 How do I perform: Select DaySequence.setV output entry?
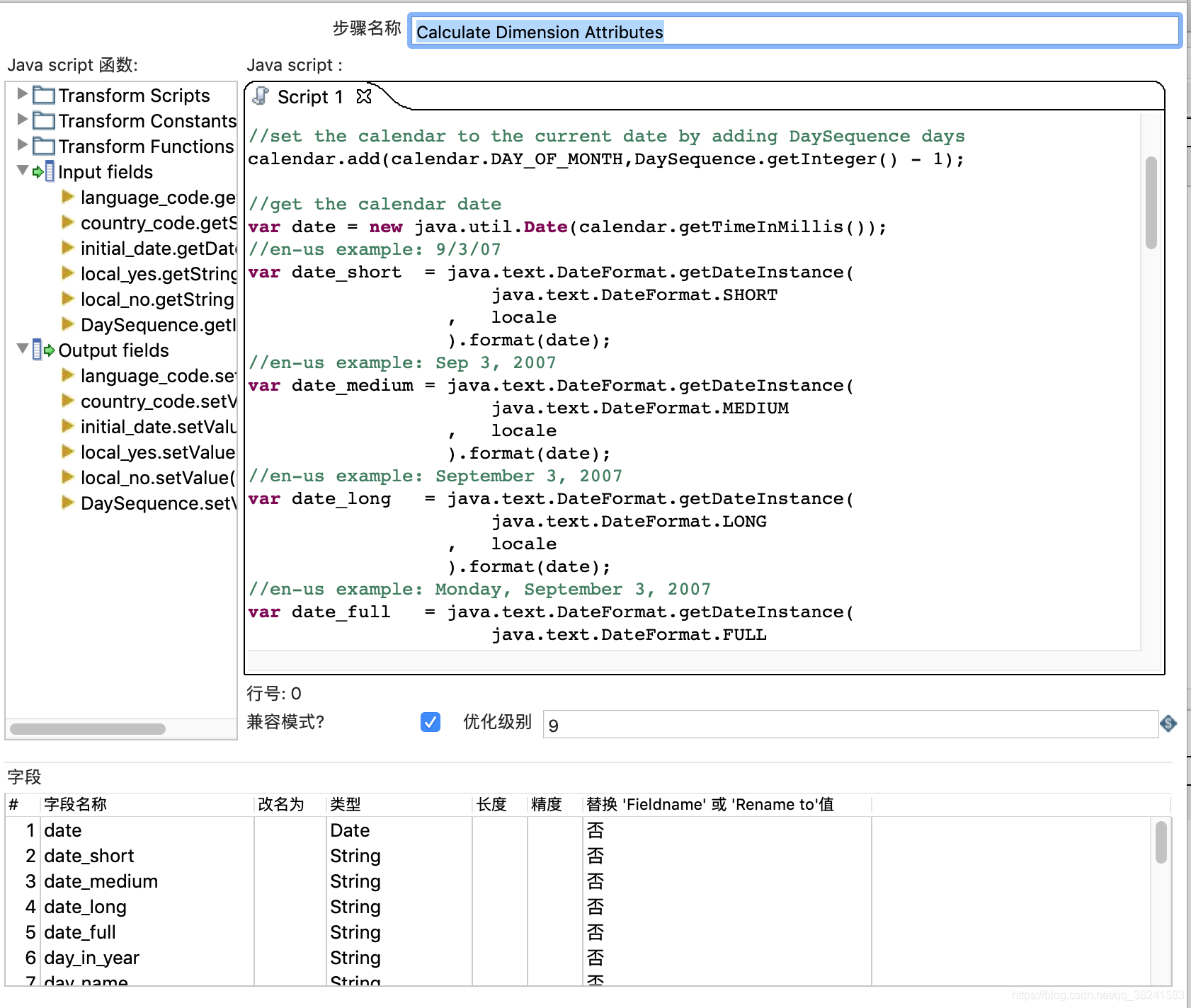(x=158, y=503)
